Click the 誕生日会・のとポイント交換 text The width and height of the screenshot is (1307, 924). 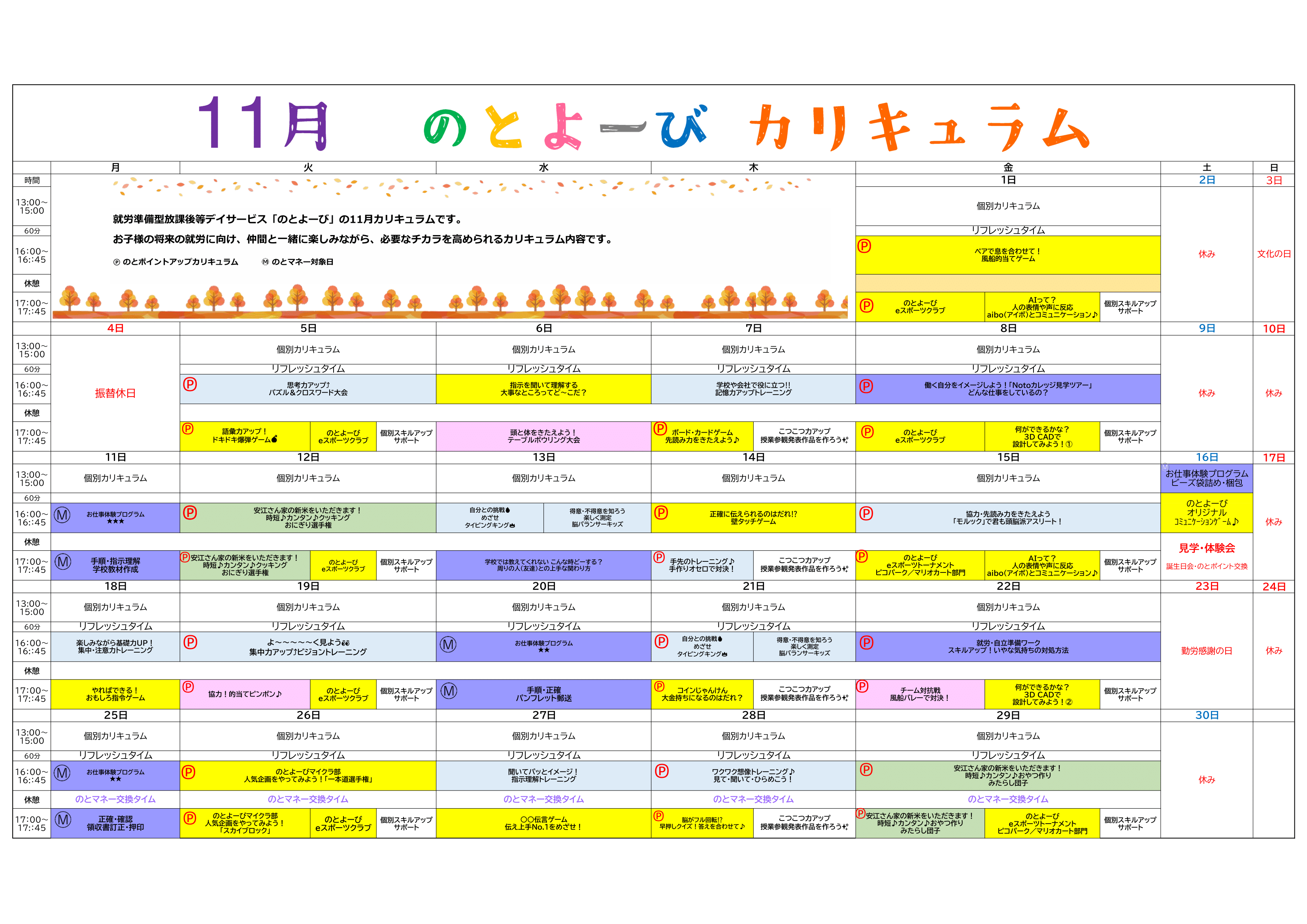tap(1207, 567)
